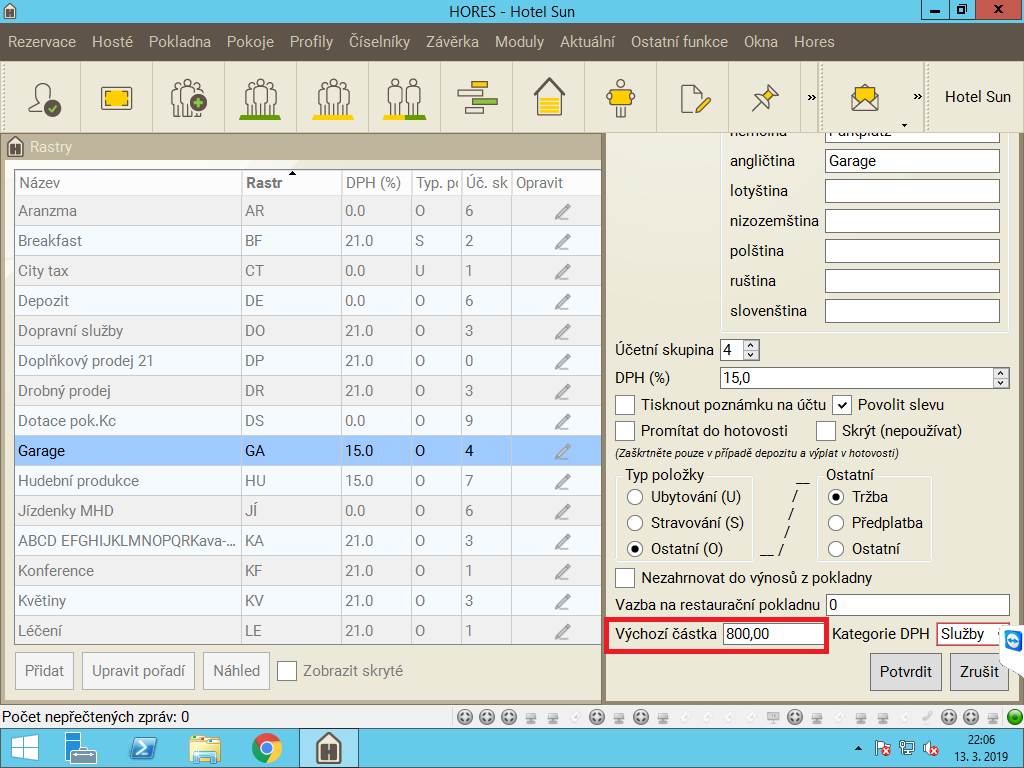This screenshot has width=1024, height=768.
Task: Enable the Tisknout poznámku na účtu checkbox
Action: click(625, 405)
